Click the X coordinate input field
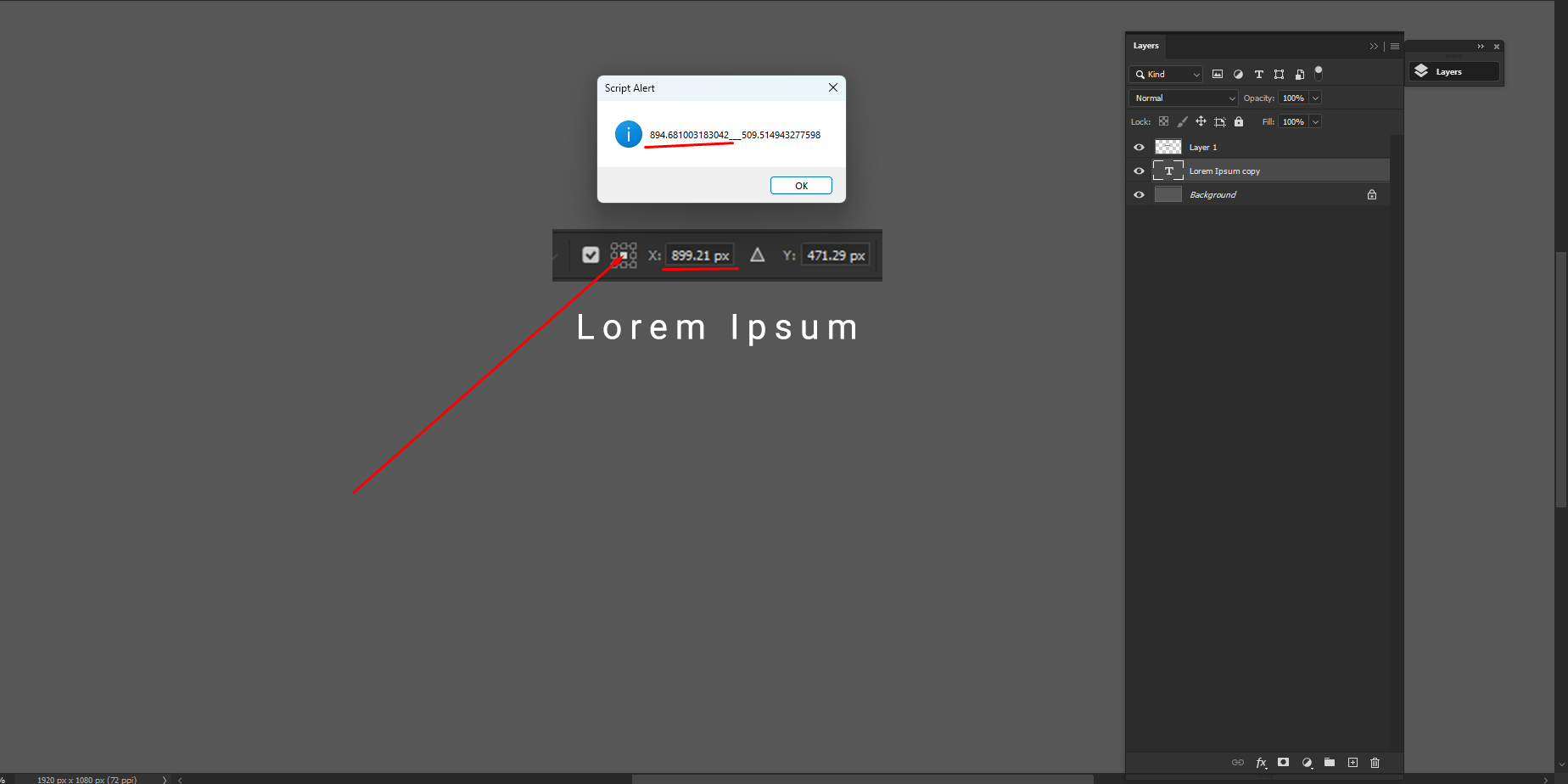 (x=697, y=255)
